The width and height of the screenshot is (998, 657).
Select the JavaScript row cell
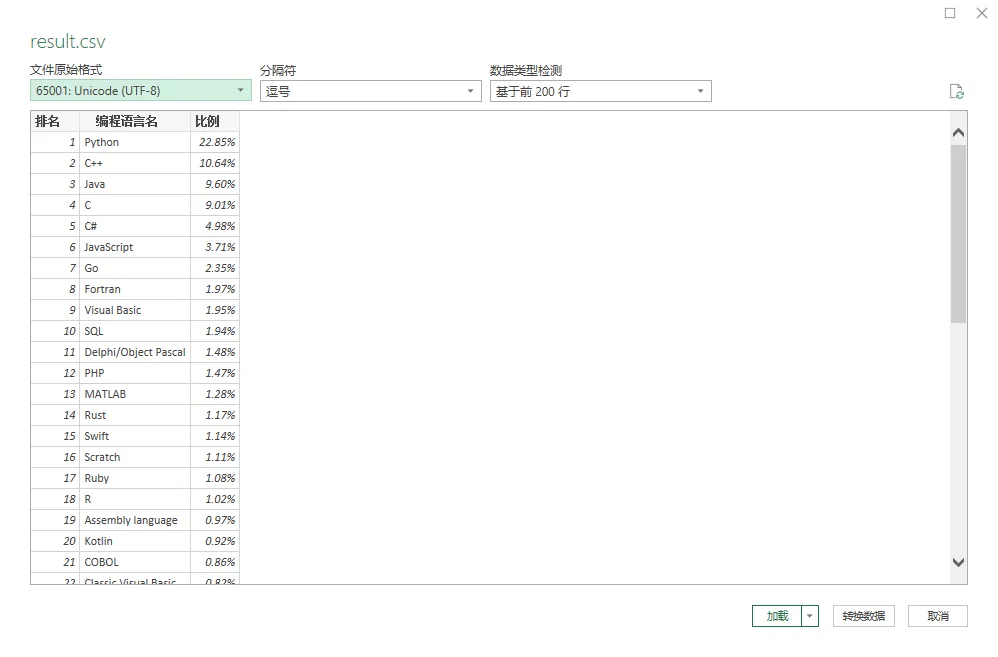point(109,247)
